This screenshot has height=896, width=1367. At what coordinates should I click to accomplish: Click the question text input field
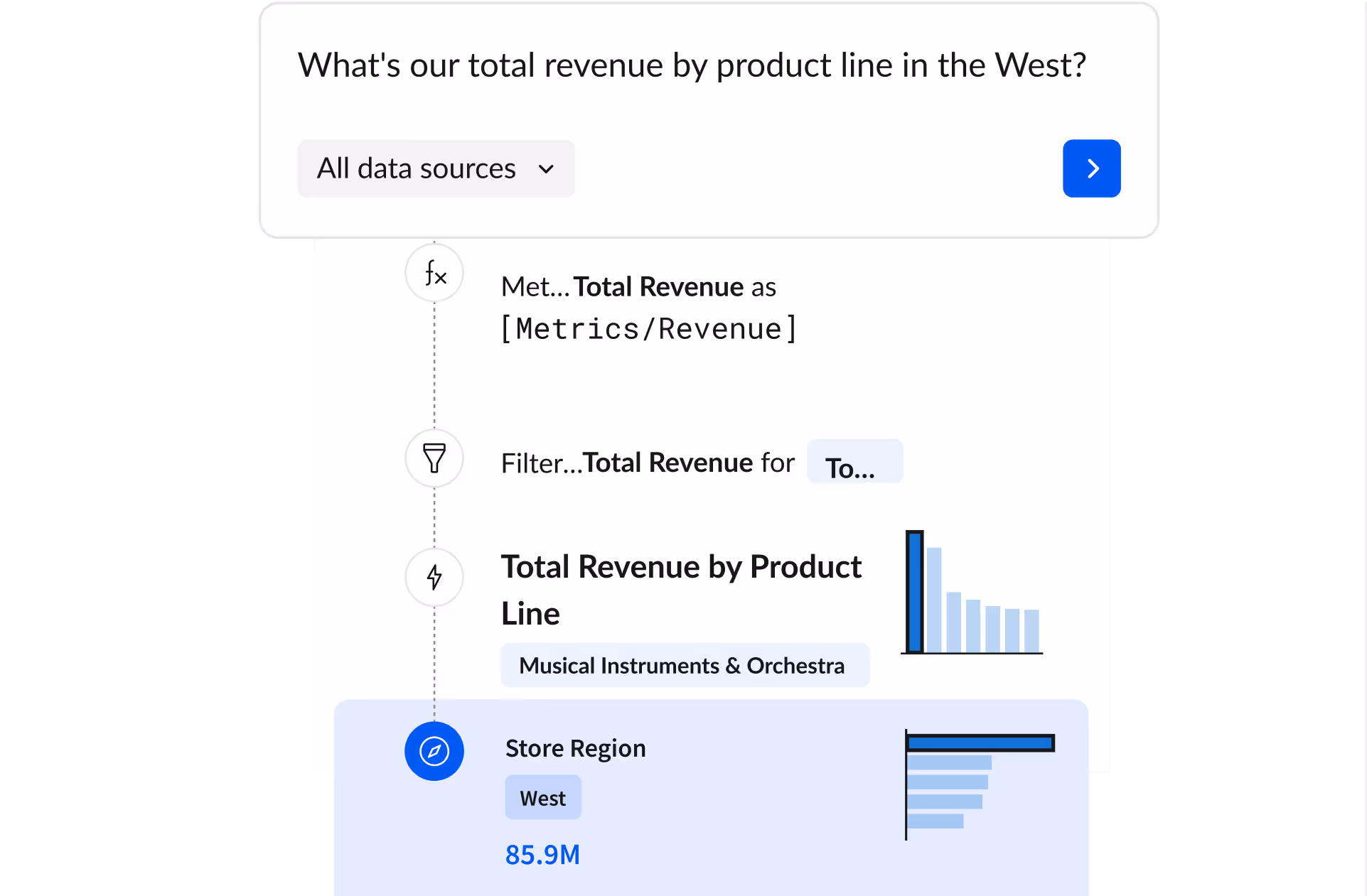[x=692, y=65]
